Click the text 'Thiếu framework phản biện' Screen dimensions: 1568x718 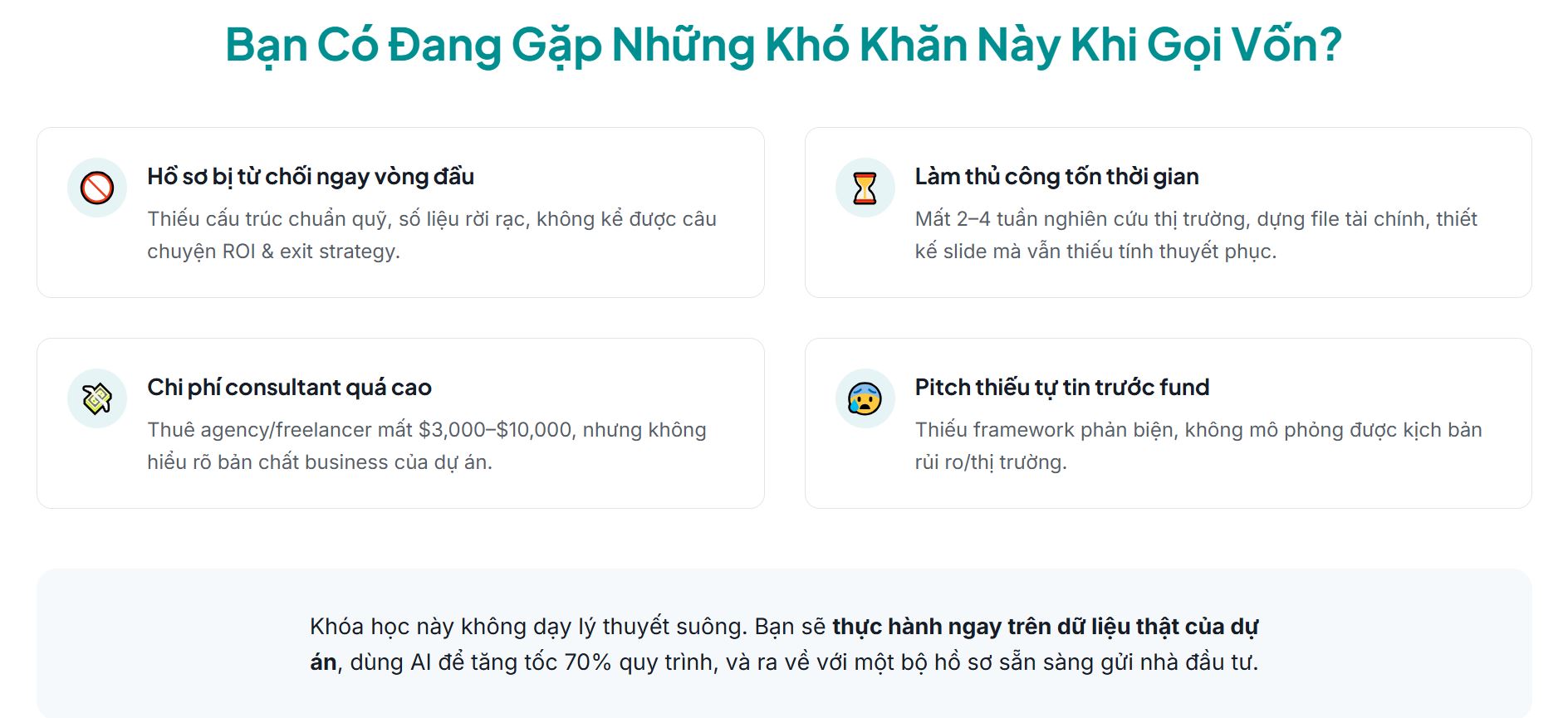1046,430
